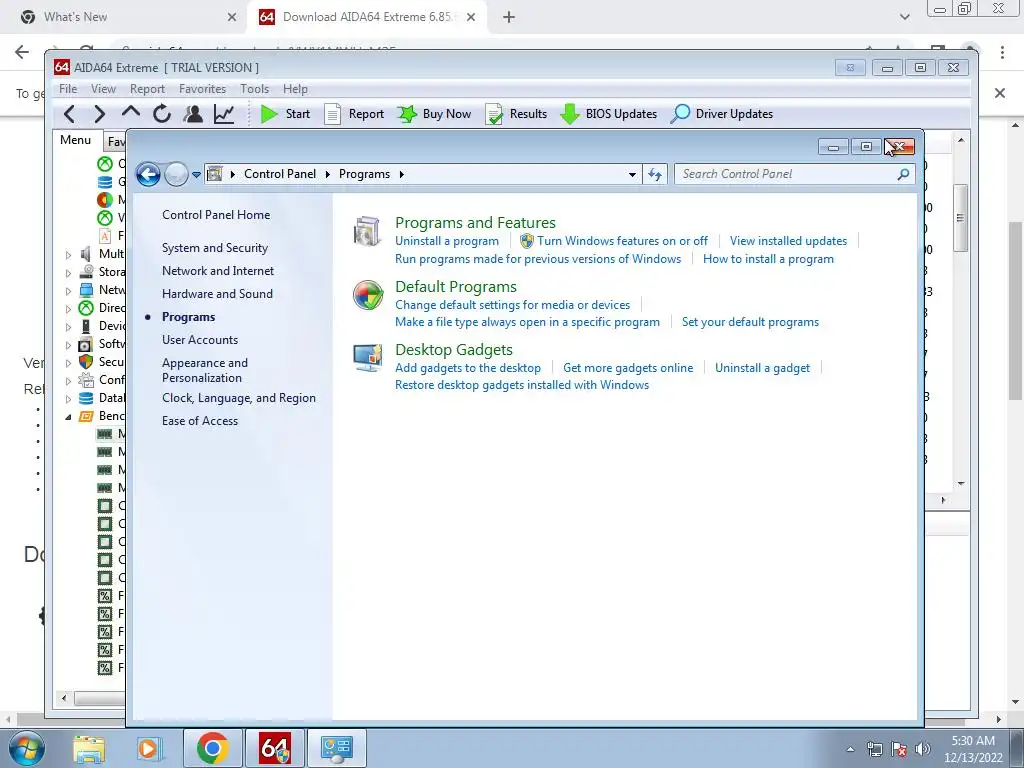Click AIDA64 refresh icon

[162, 114]
